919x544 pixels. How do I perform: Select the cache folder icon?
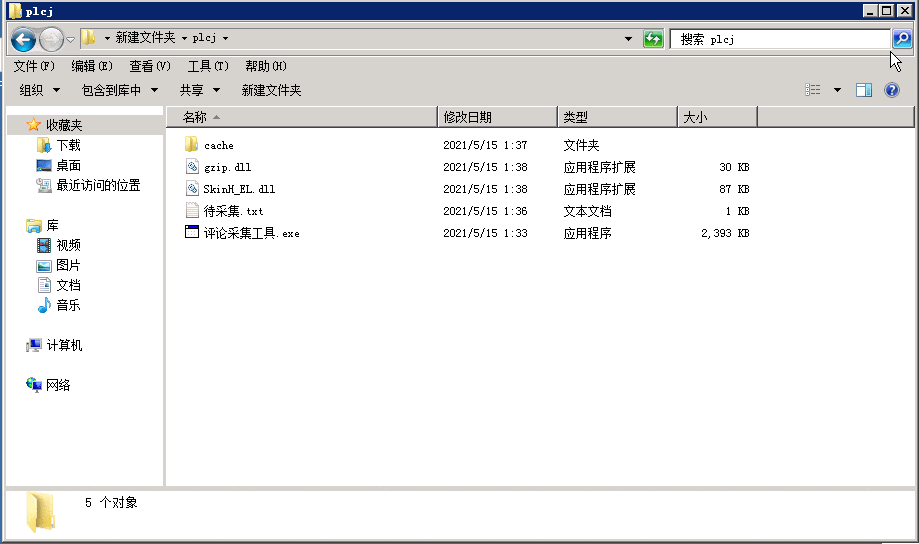click(x=192, y=144)
